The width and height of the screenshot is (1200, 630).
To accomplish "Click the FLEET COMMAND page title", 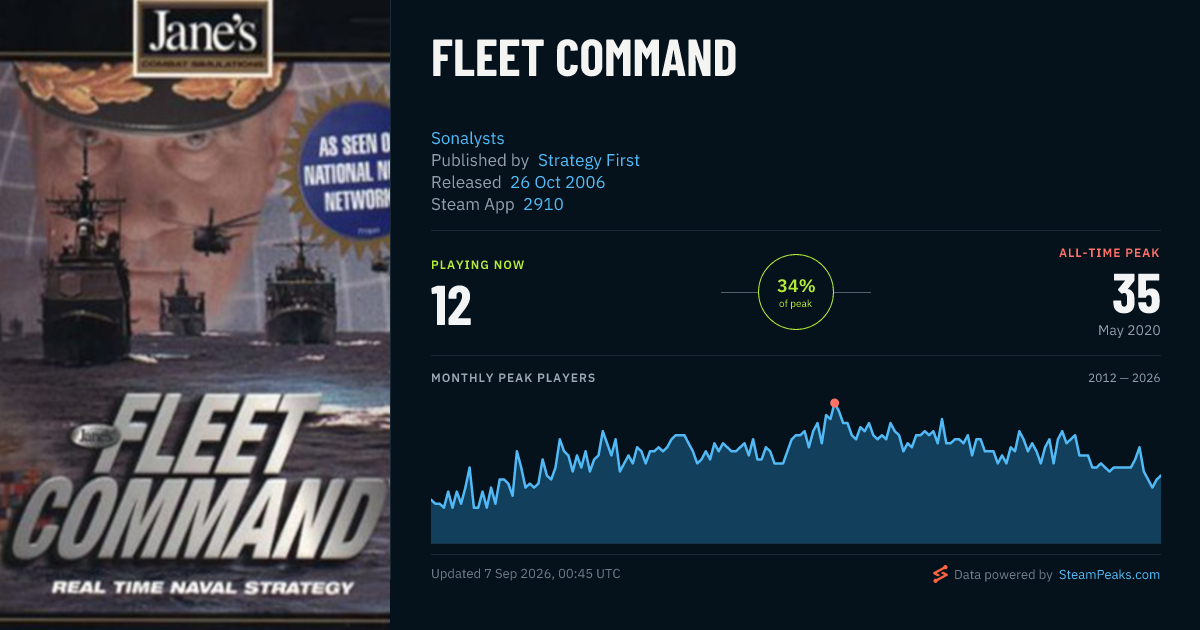I will pos(584,59).
